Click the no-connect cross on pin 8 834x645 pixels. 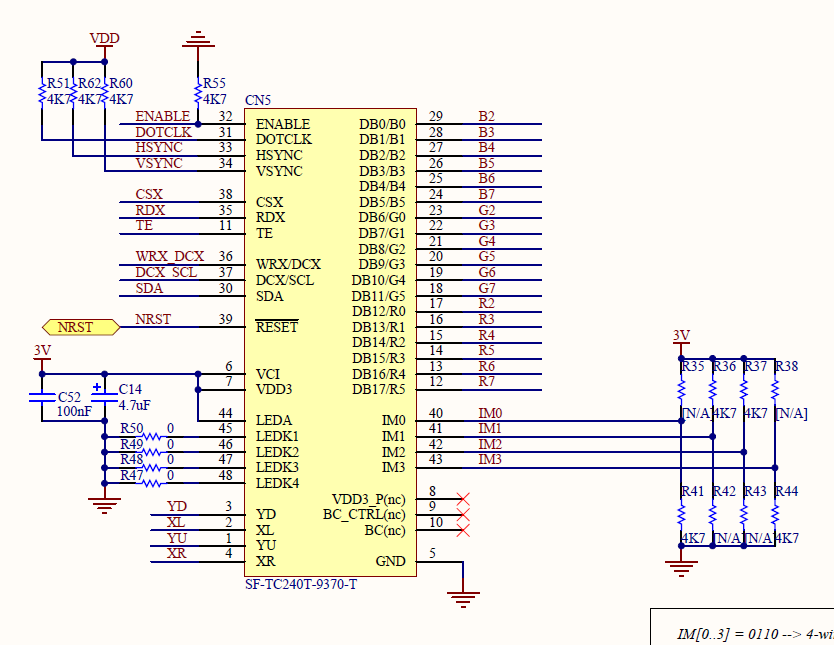(x=463, y=499)
